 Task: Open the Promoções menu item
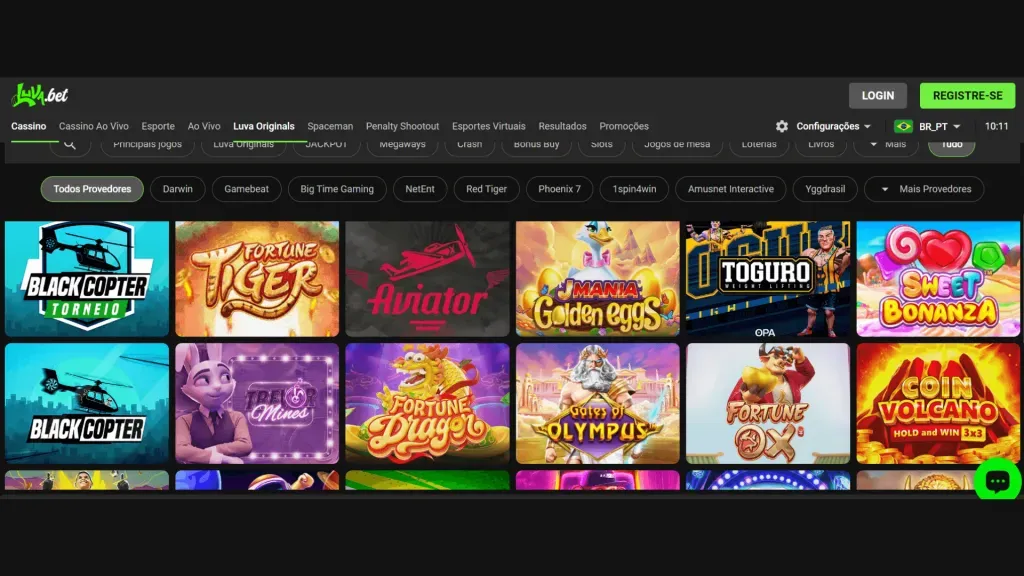(x=624, y=126)
